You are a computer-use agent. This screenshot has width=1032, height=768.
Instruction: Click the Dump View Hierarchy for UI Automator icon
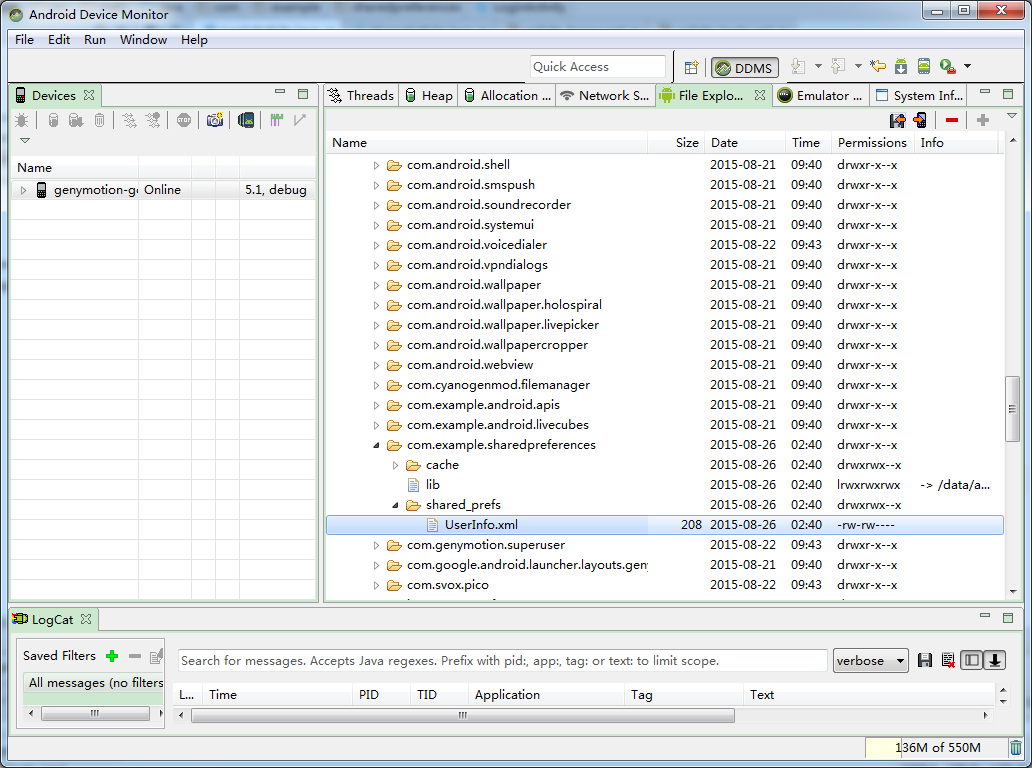245,120
